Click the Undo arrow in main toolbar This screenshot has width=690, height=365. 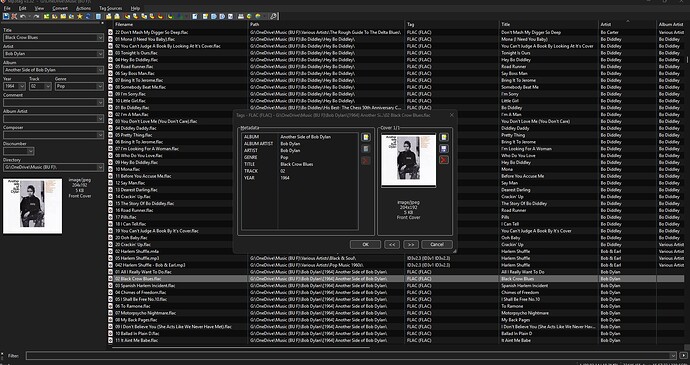coord(23,16)
